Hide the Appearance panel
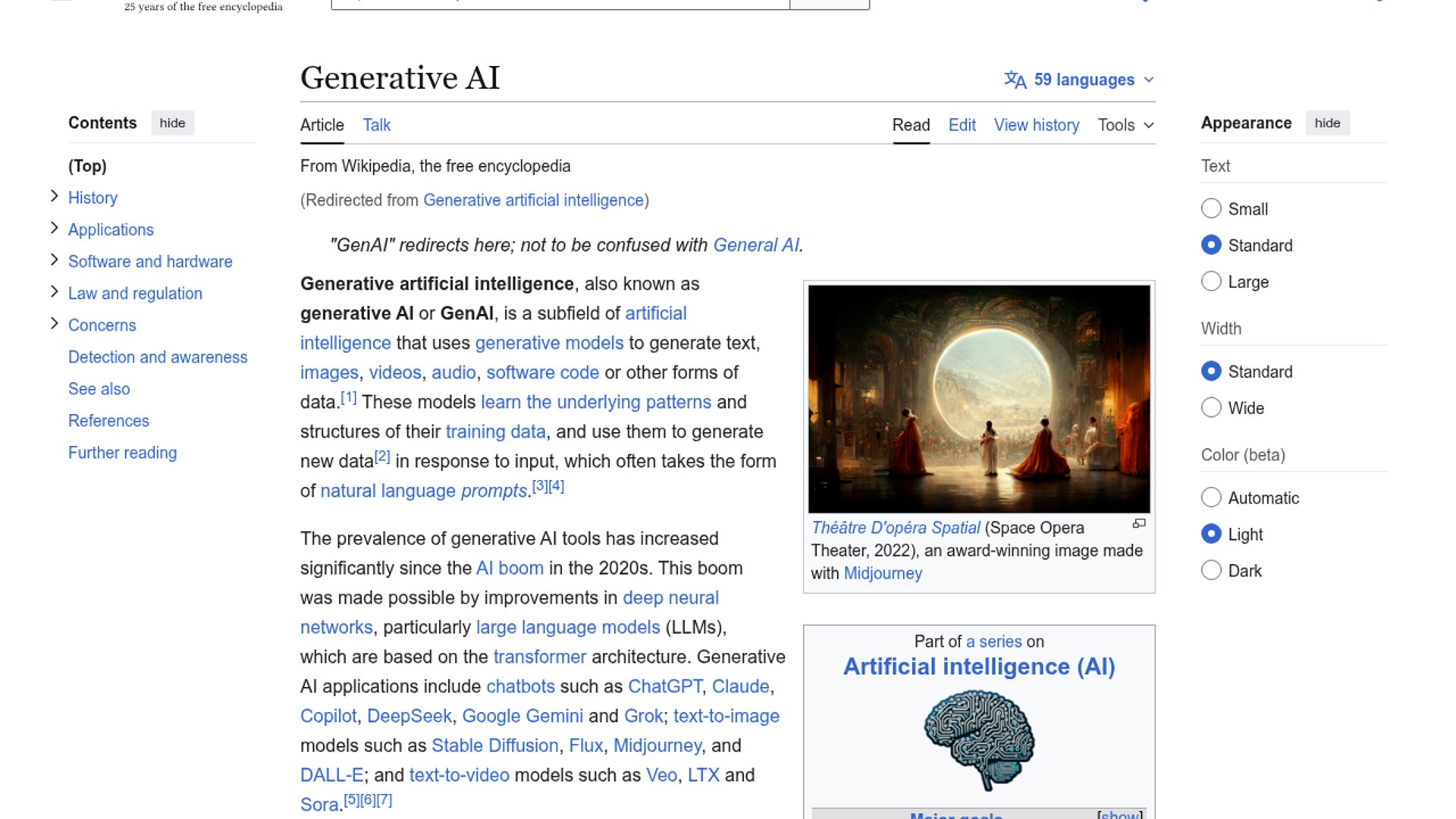This screenshot has width=1456, height=819. coord(1326,123)
